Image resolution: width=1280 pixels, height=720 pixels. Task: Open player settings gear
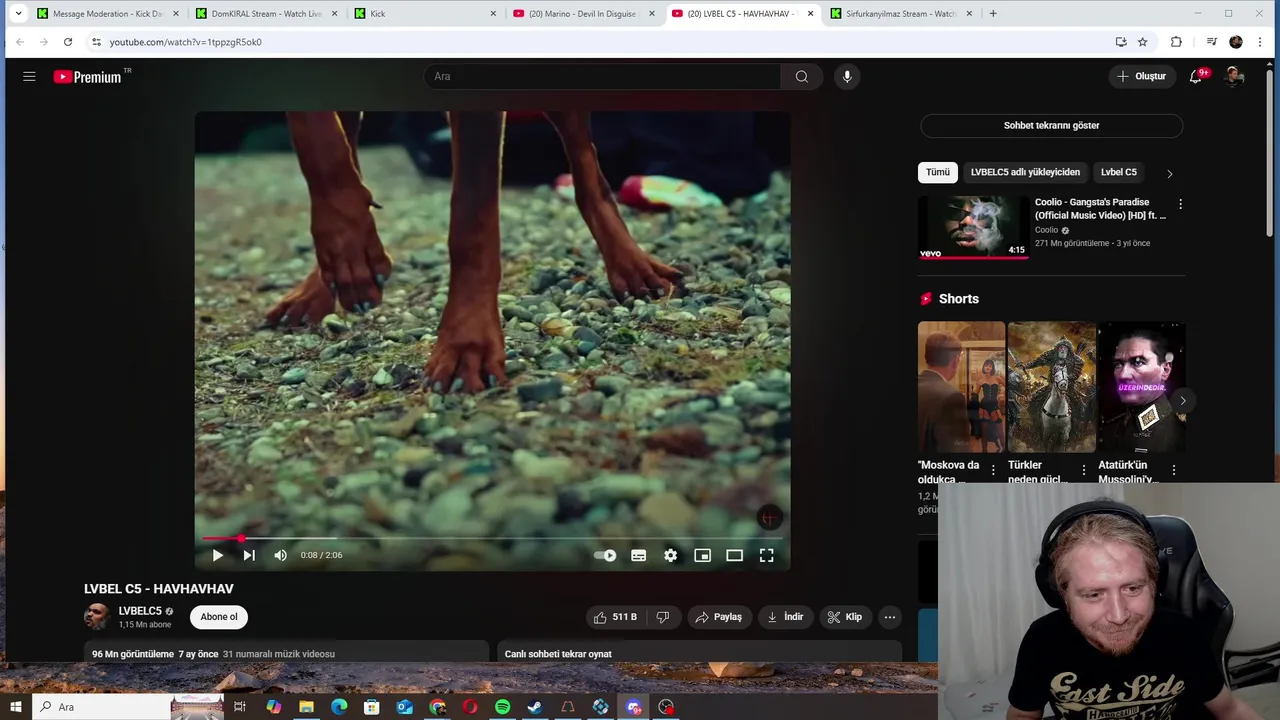coord(671,556)
